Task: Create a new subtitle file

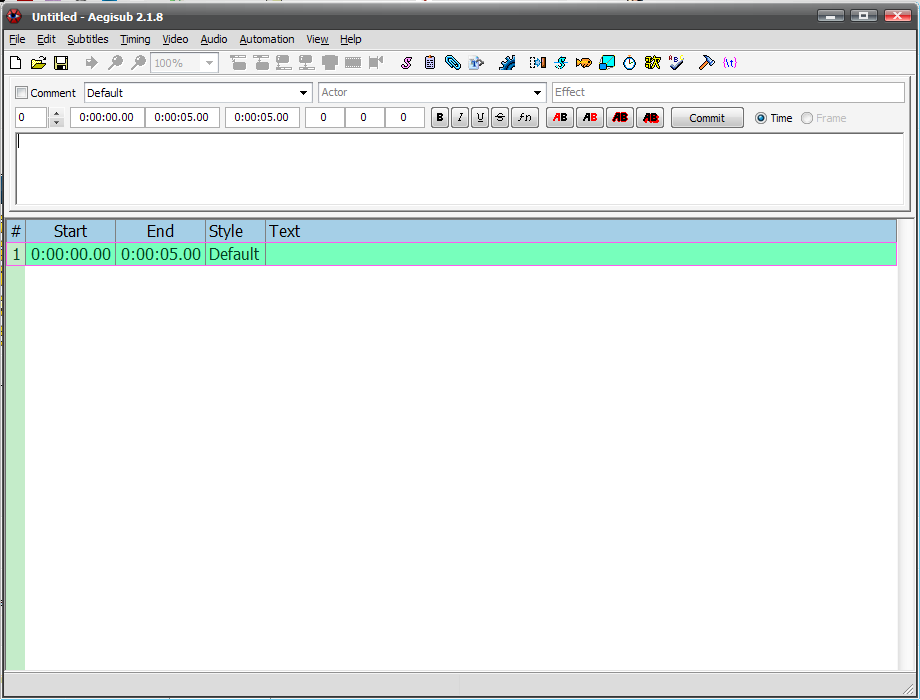Action: click(x=16, y=63)
